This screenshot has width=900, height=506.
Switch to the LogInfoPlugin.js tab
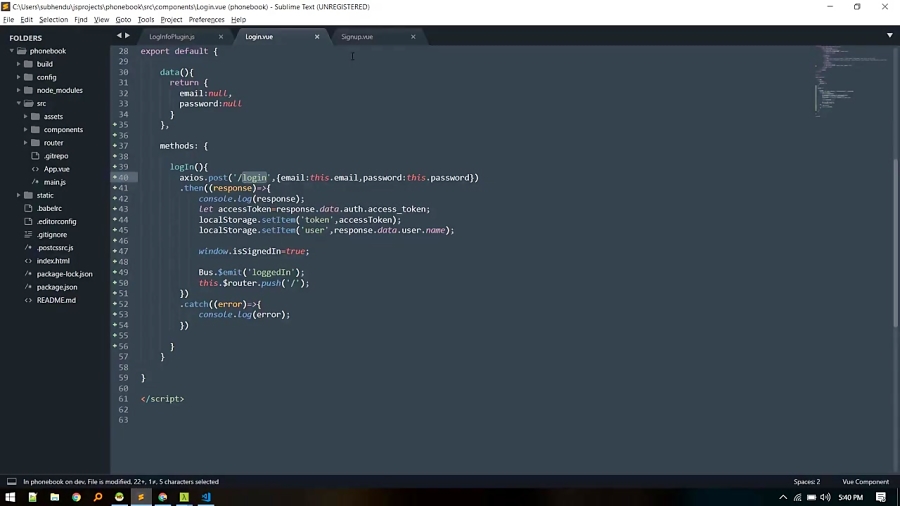pos(172,37)
